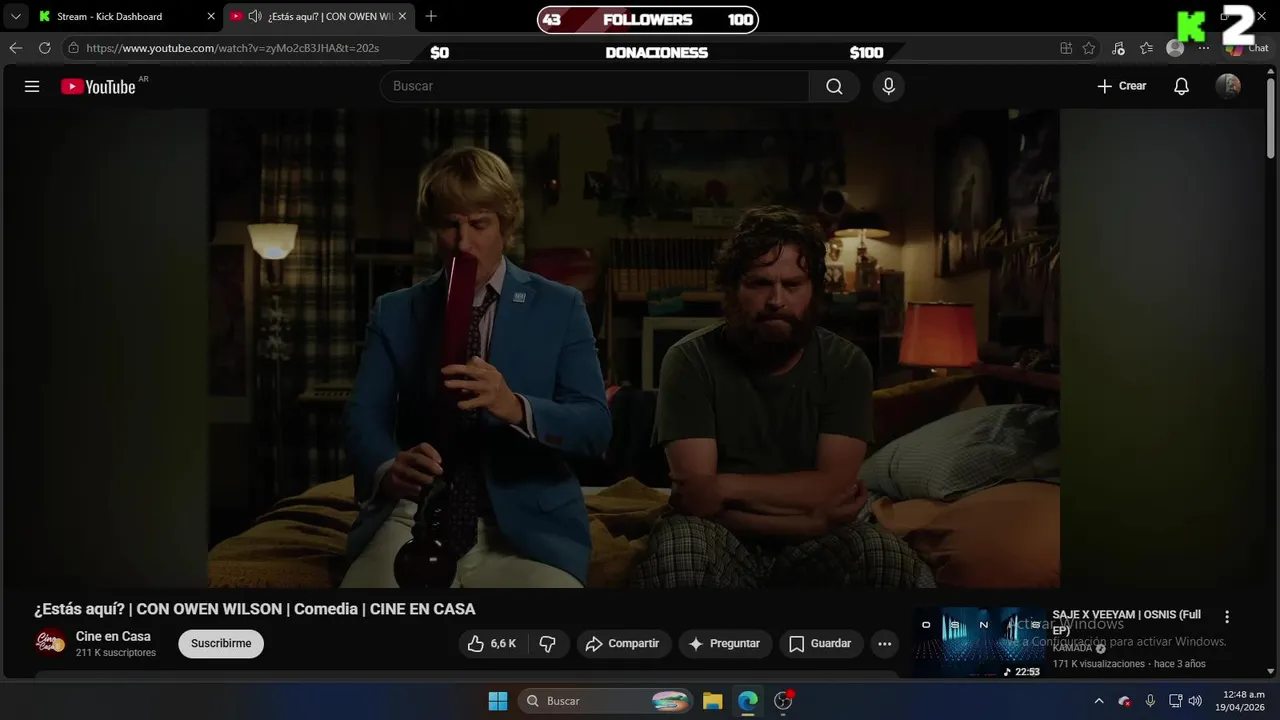Screen dimensions: 1280x720
Task: Open OBS Studio taskbar icon
Action: coord(784,701)
